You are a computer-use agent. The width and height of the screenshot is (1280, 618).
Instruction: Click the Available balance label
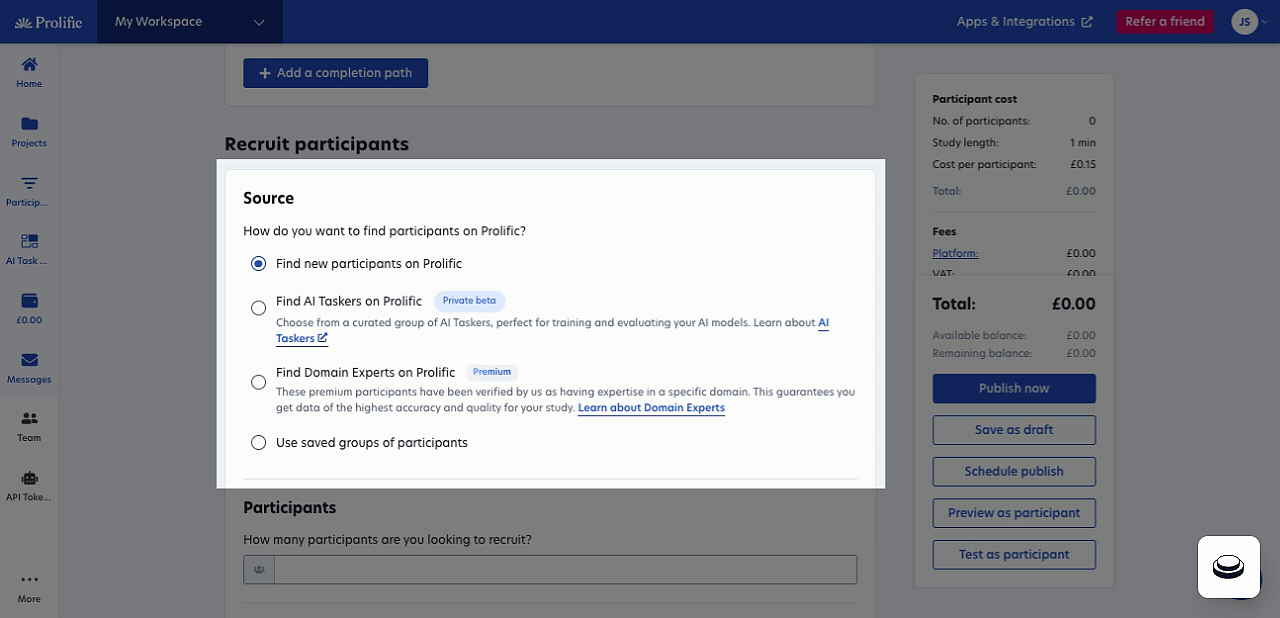click(979, 336)
